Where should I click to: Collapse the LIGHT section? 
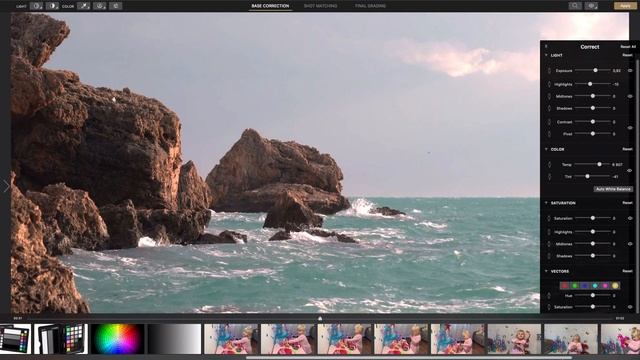(x=547, y=55)
